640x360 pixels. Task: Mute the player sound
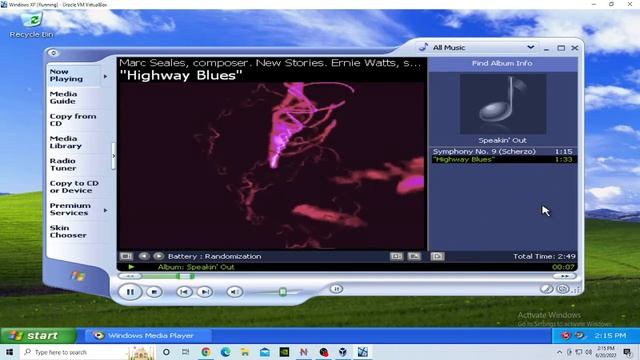(234, 292)
